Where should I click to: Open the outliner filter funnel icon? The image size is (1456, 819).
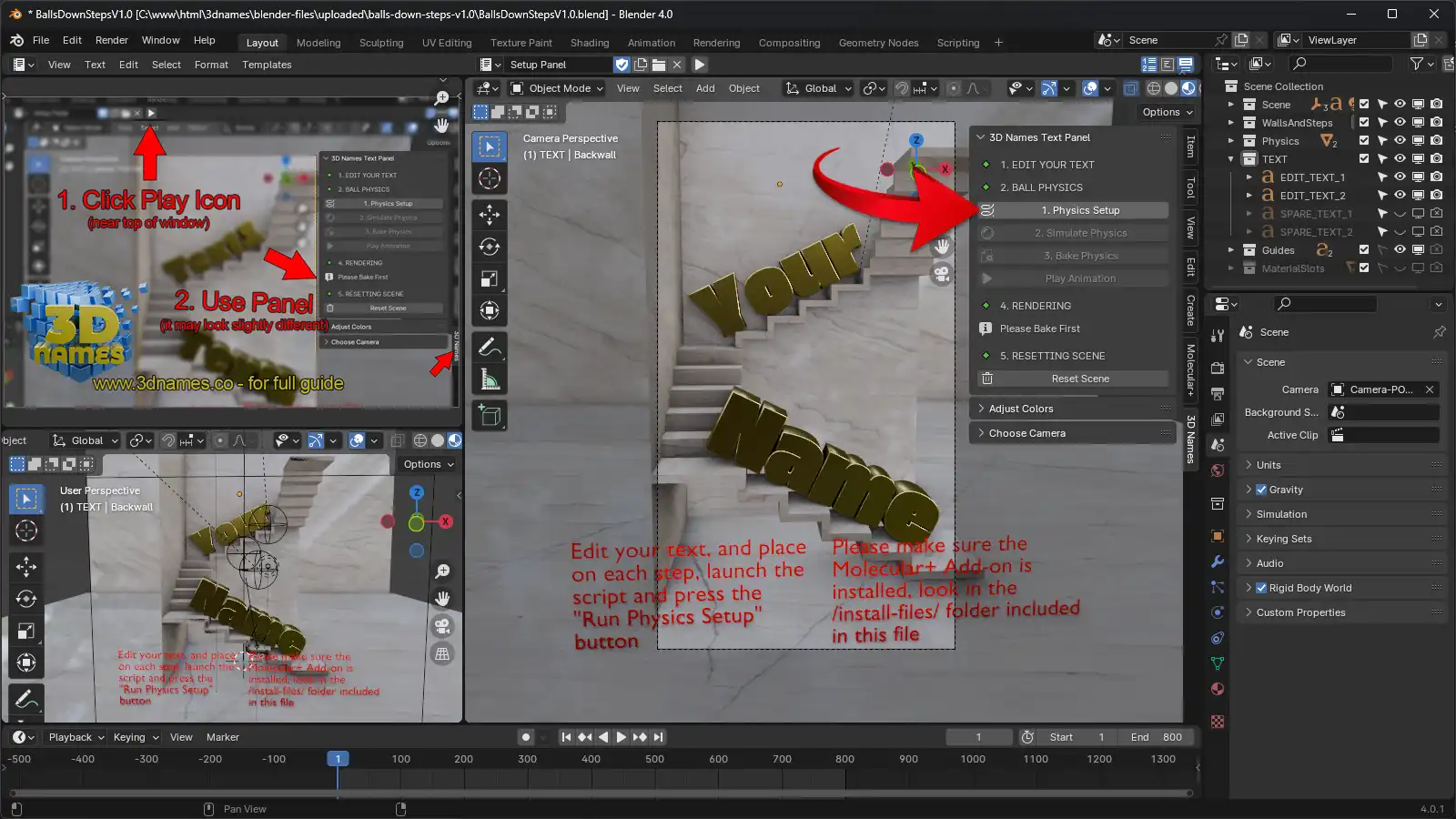[x=1417, y=64]
